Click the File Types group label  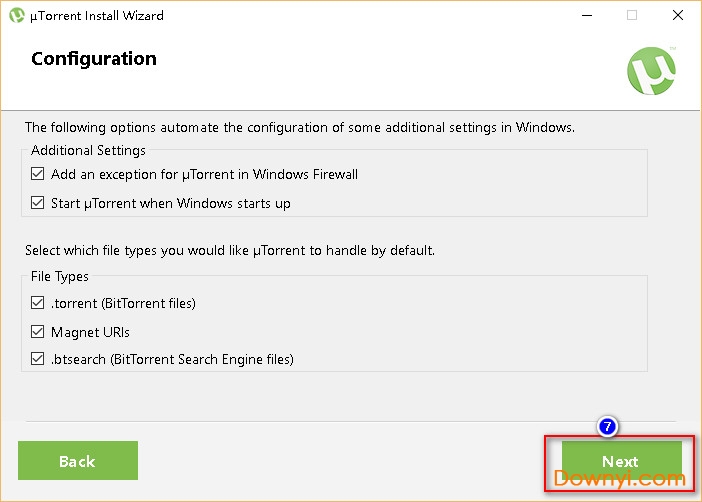point(60,276)
